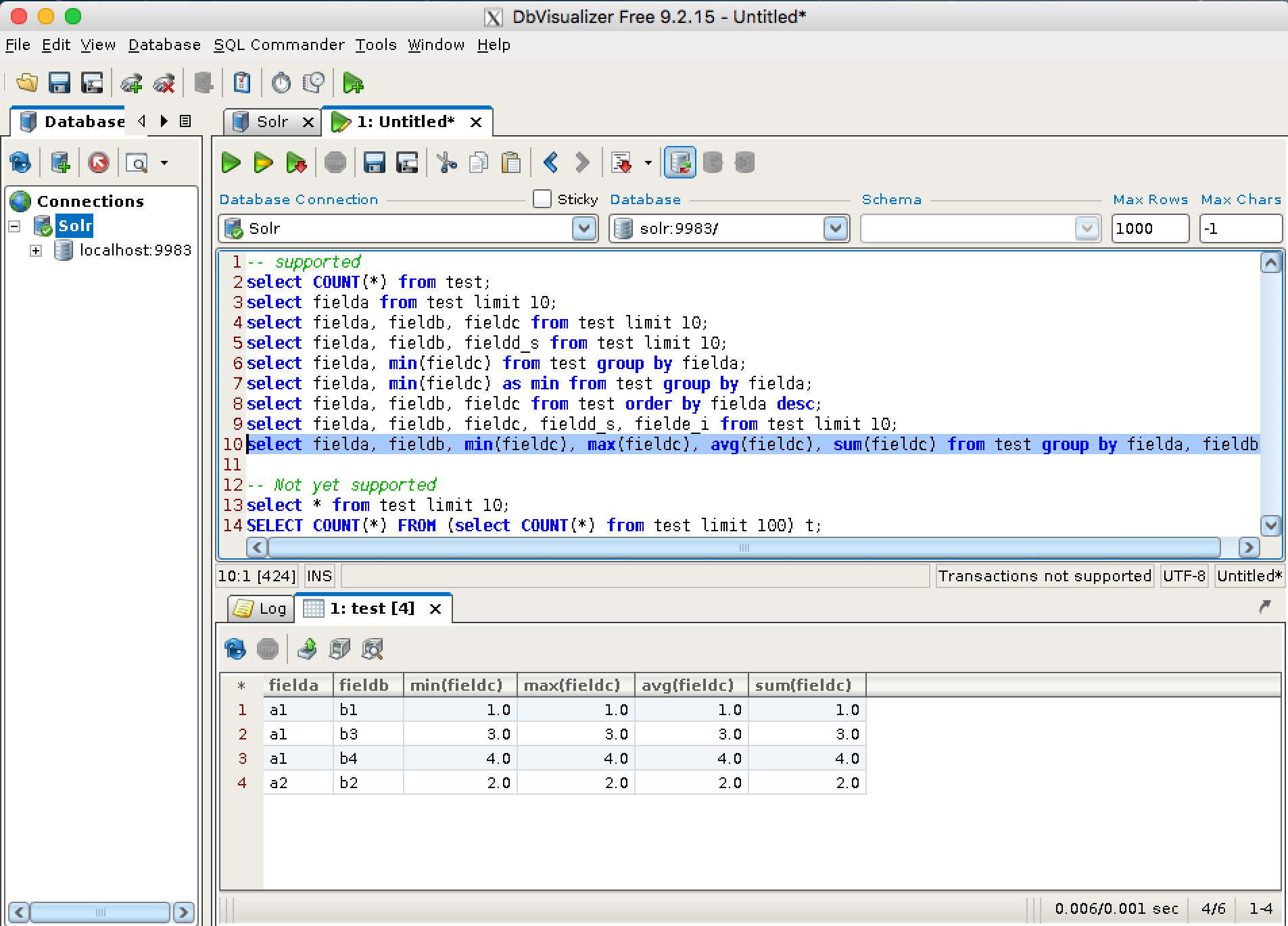Switch to the Log tab
The image size is (1288, 926).
click(x=261, y=608)
